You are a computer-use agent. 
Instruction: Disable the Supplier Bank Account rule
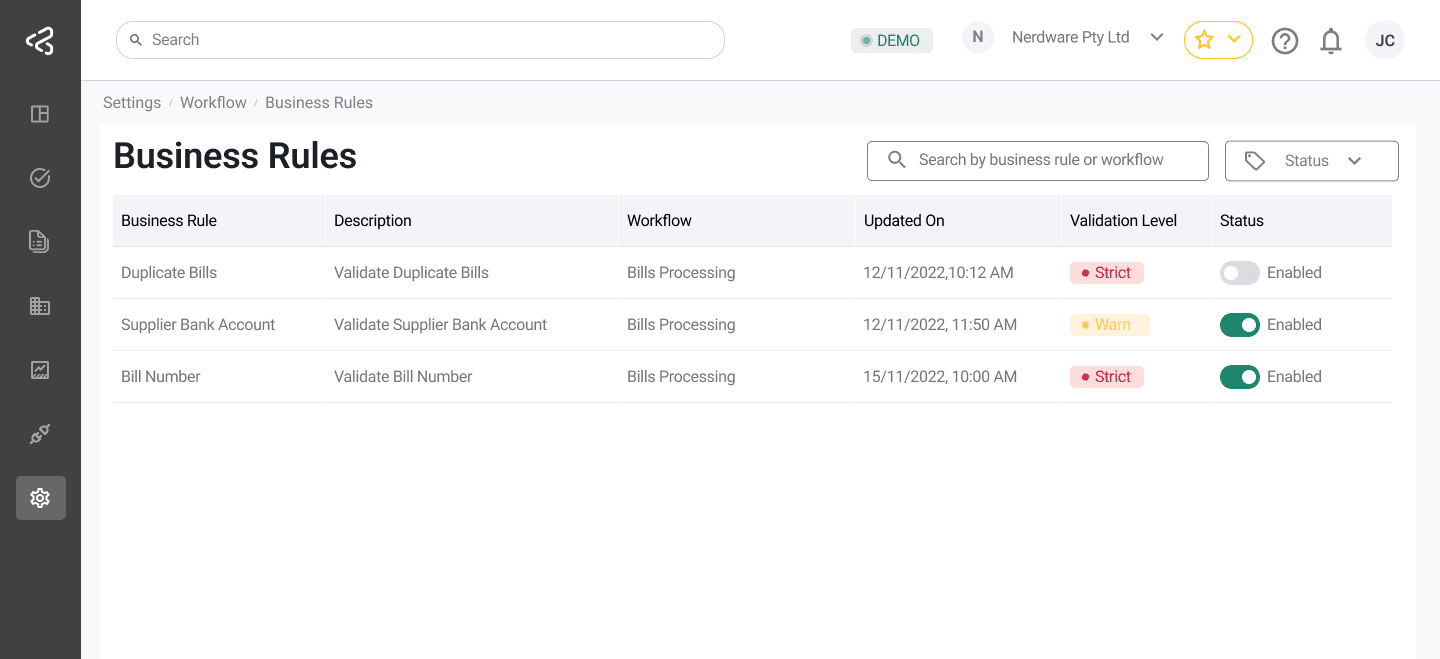click(x=1239, y=324)
